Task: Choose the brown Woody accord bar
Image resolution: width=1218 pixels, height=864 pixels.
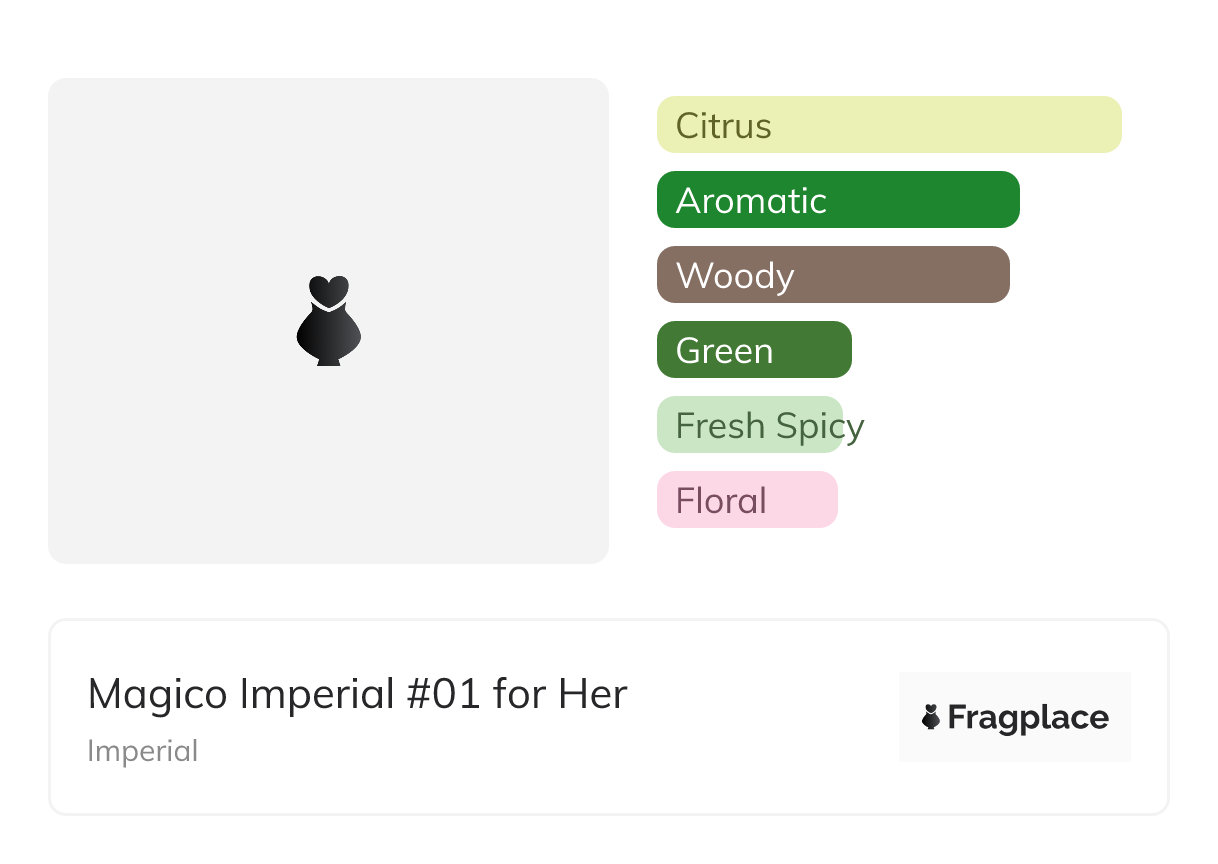Action: click(x=833, y=275)
